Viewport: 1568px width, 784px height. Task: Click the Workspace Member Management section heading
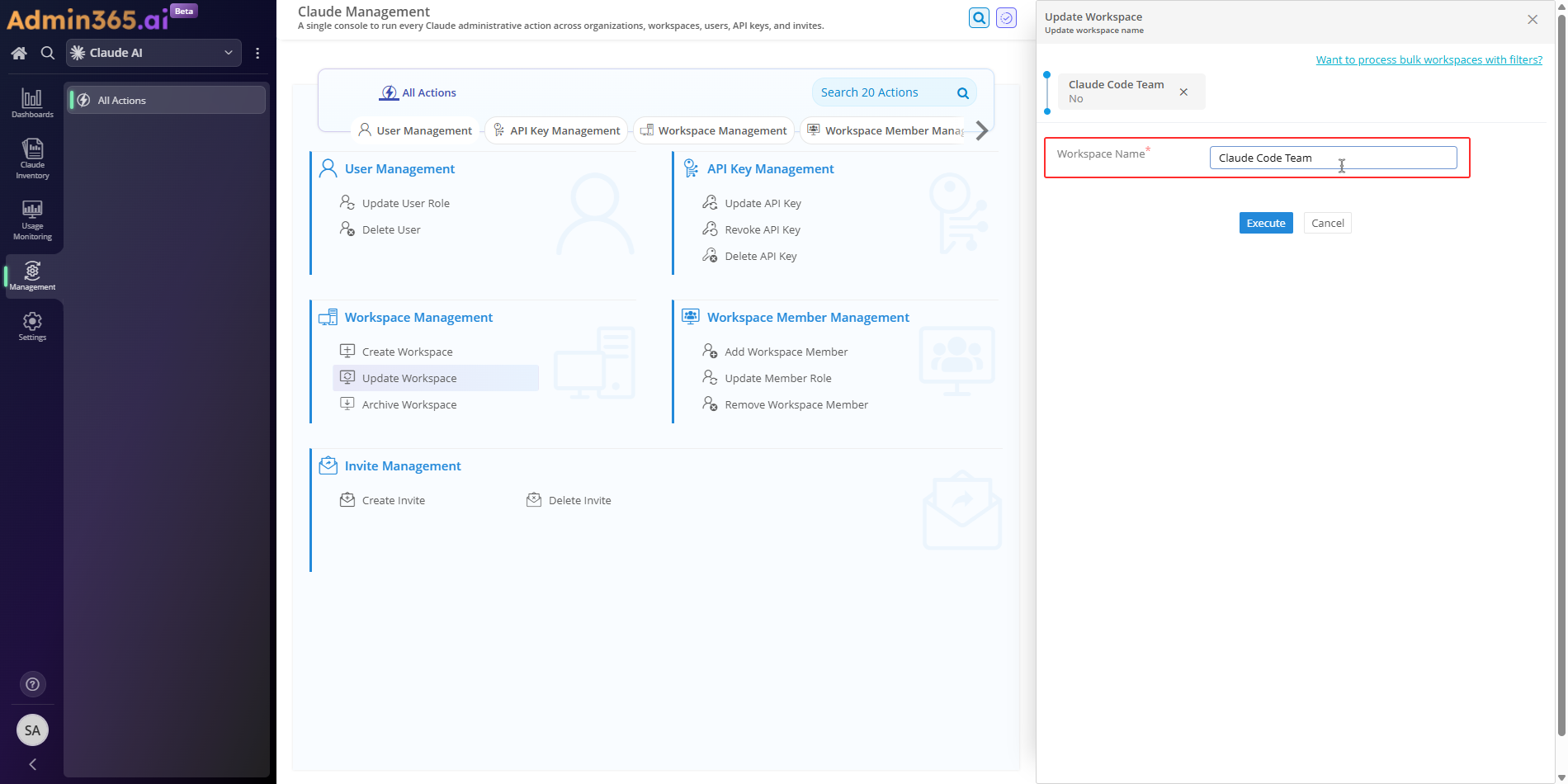coord(808,317)
